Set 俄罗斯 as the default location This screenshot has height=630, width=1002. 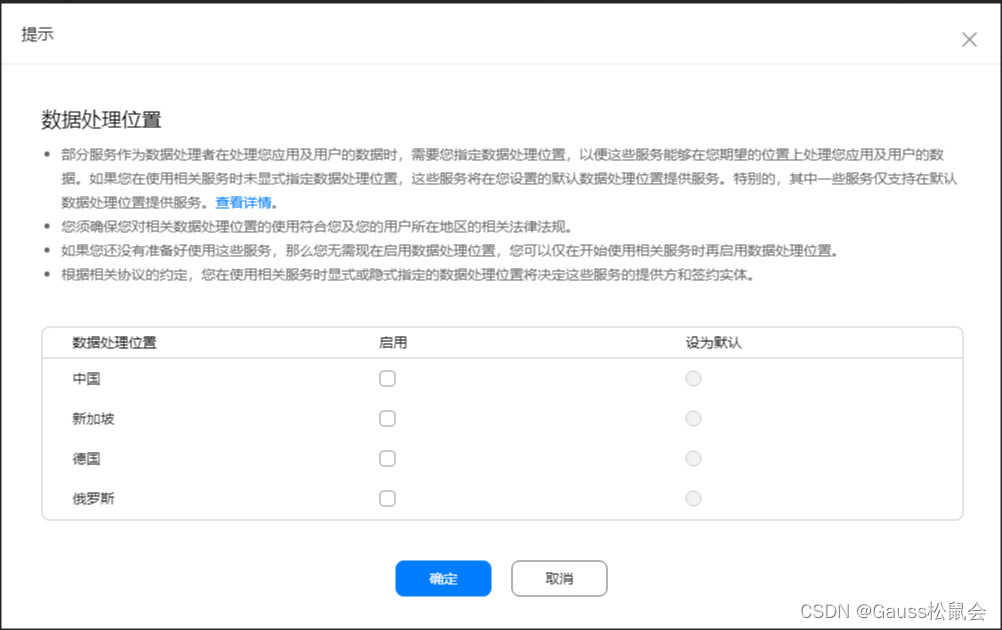click(x=693, y=498)
